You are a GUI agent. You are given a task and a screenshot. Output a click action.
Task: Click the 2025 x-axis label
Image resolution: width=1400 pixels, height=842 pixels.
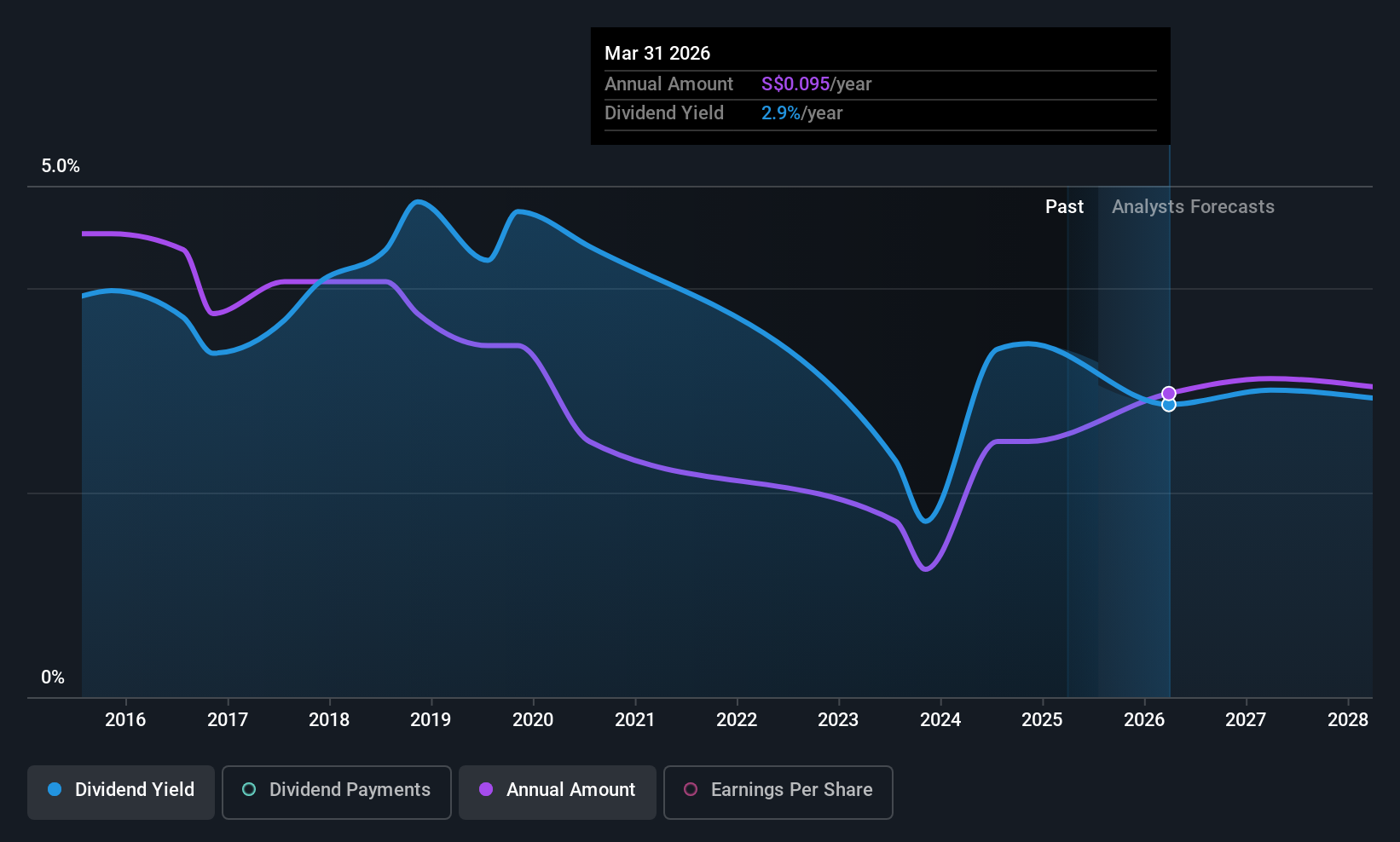1042,719
